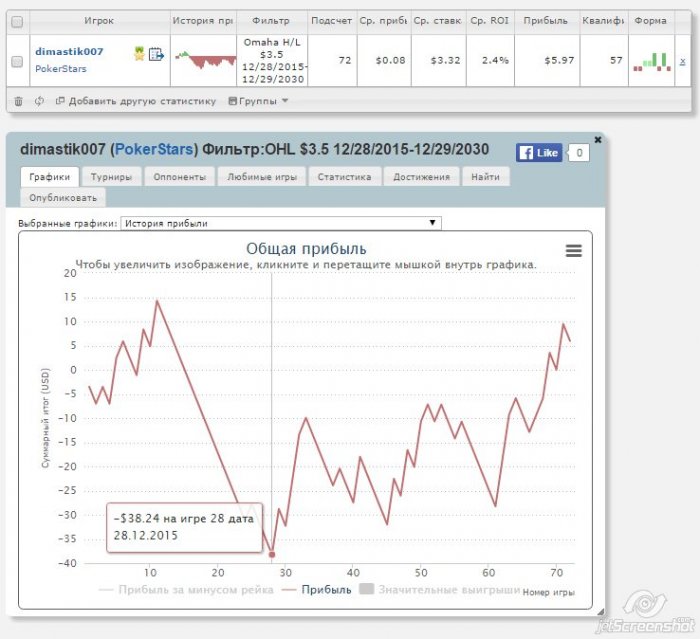
Task: Toggle the Значительные выигрыши legend swatch
Action: tap(367, 589)
